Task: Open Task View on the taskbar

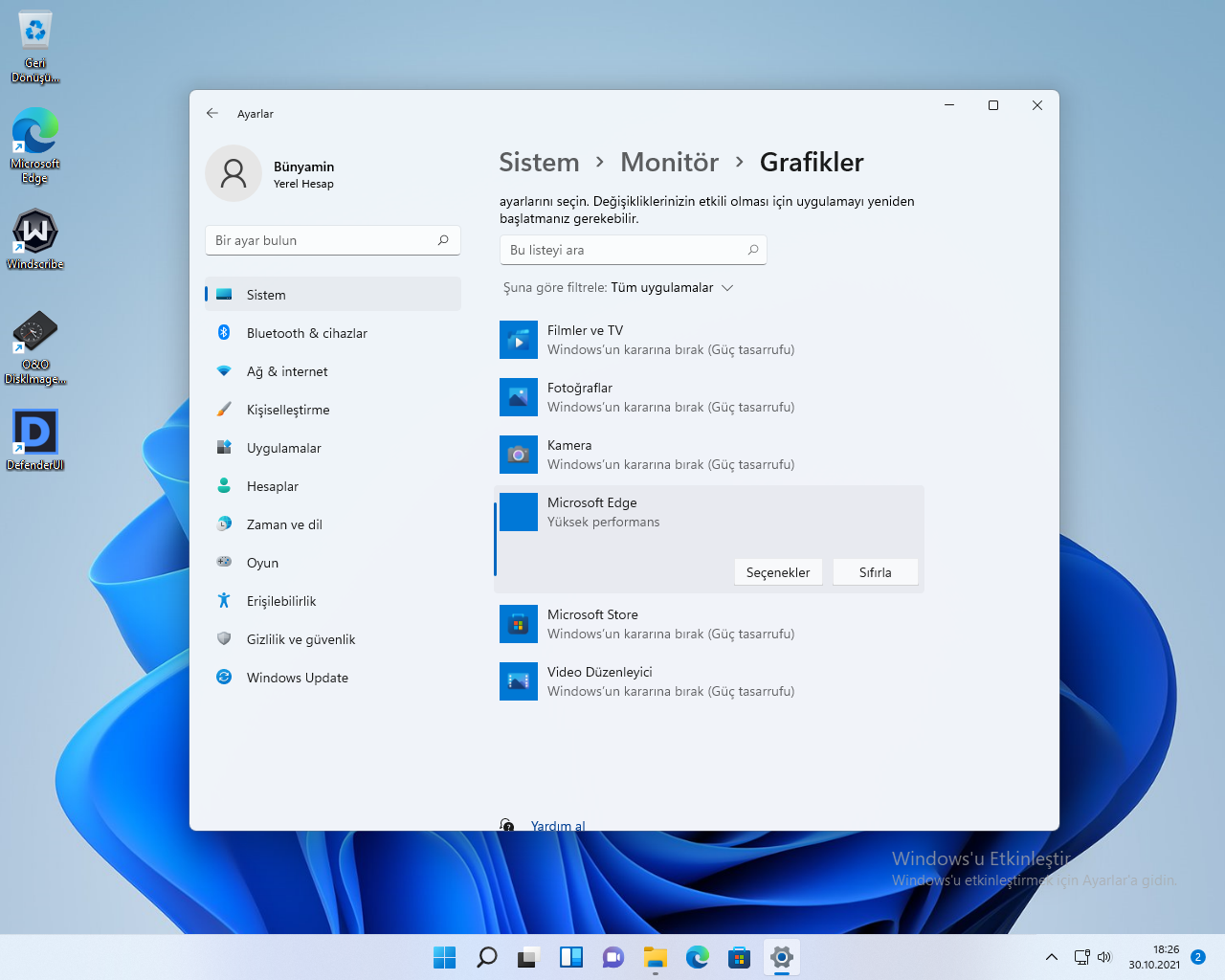Action: point(529,957)
